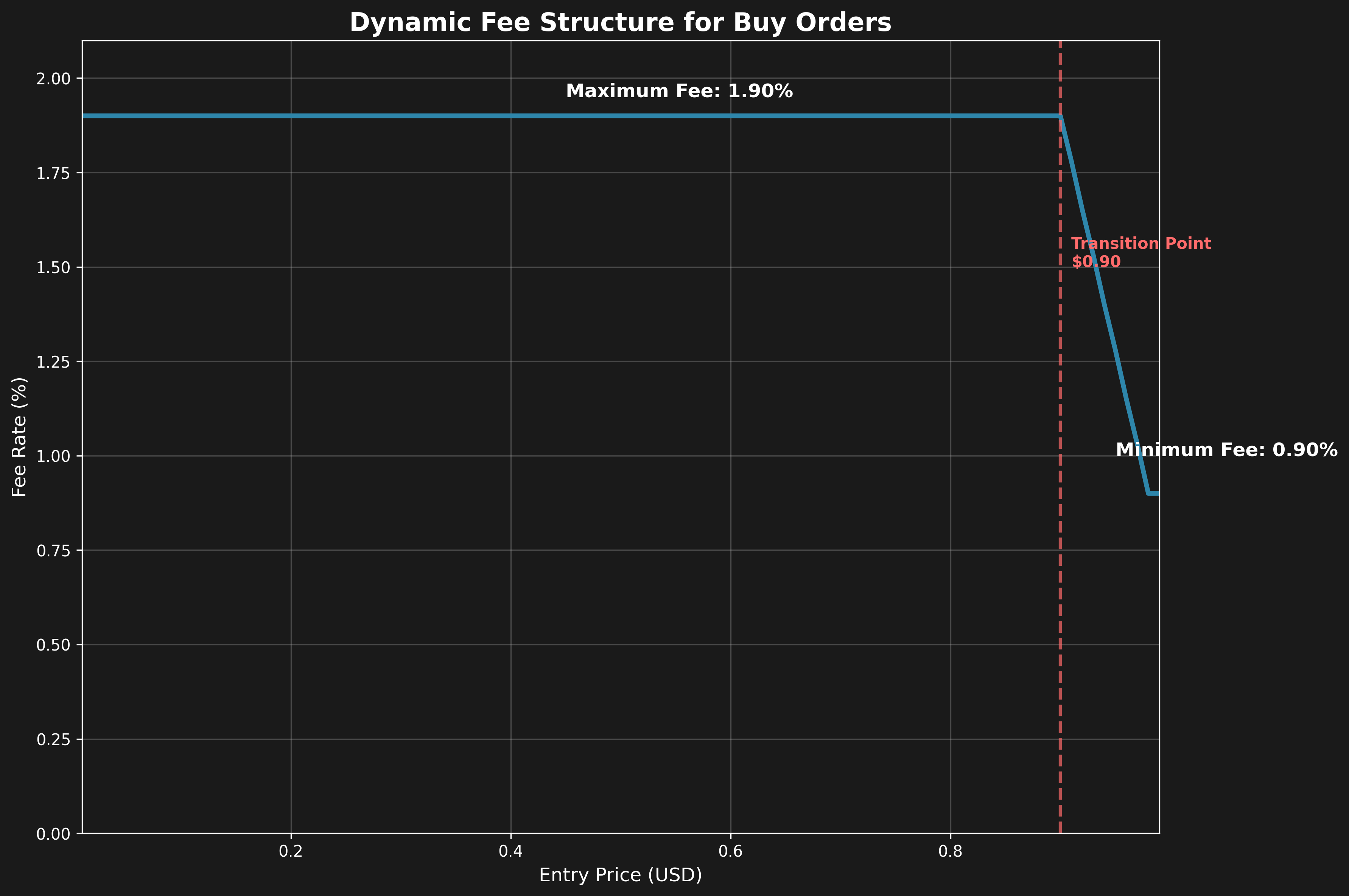The height and width of the screenshot is (896, 1349).
Task: Click the Minimum Fee: 0.90% annotation
Action: coord(1226,450)
